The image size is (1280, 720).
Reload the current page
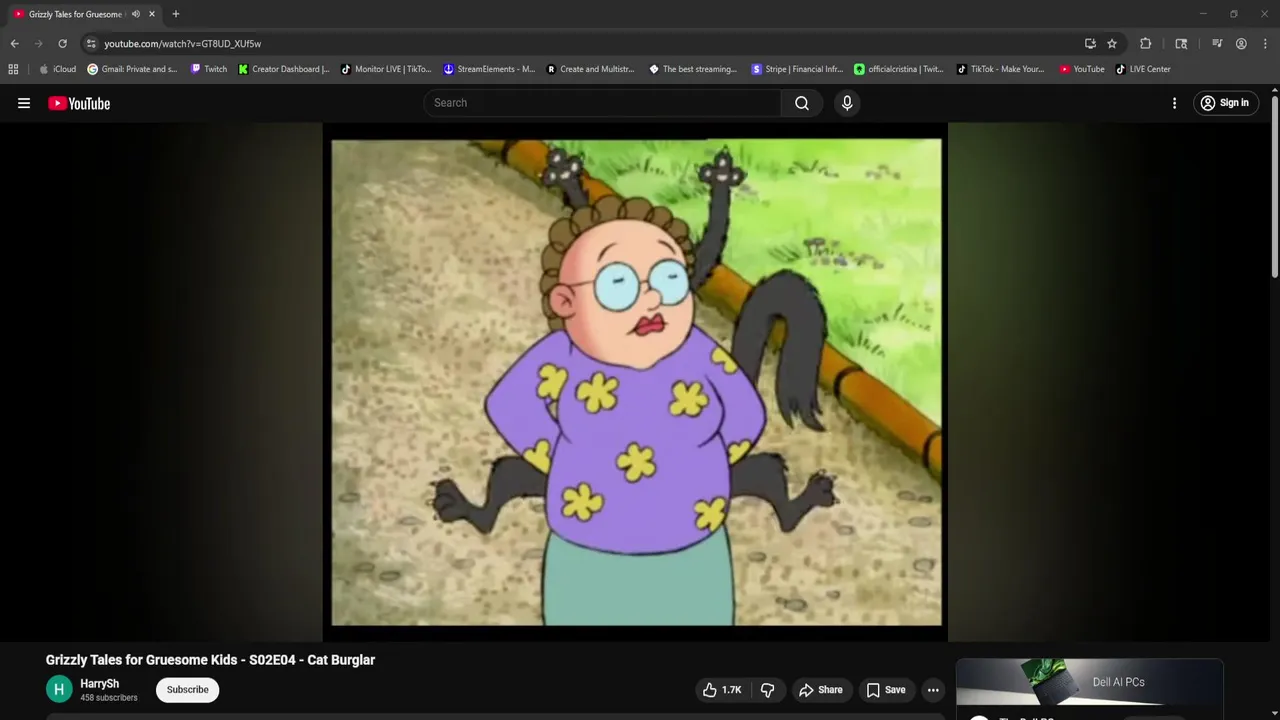[x=62, y=44]
